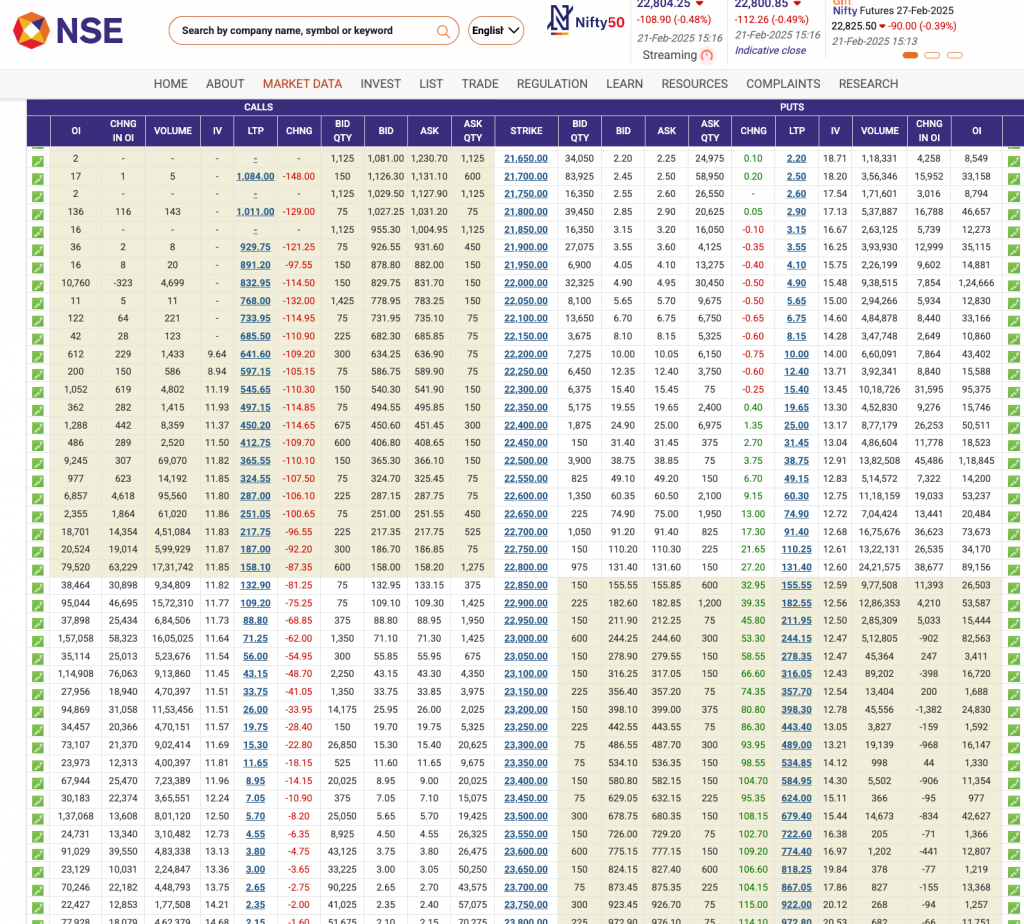This screenshot has width=1024, height=924.
Task: Click the streaming refresh icon
Action: (707, 56)
